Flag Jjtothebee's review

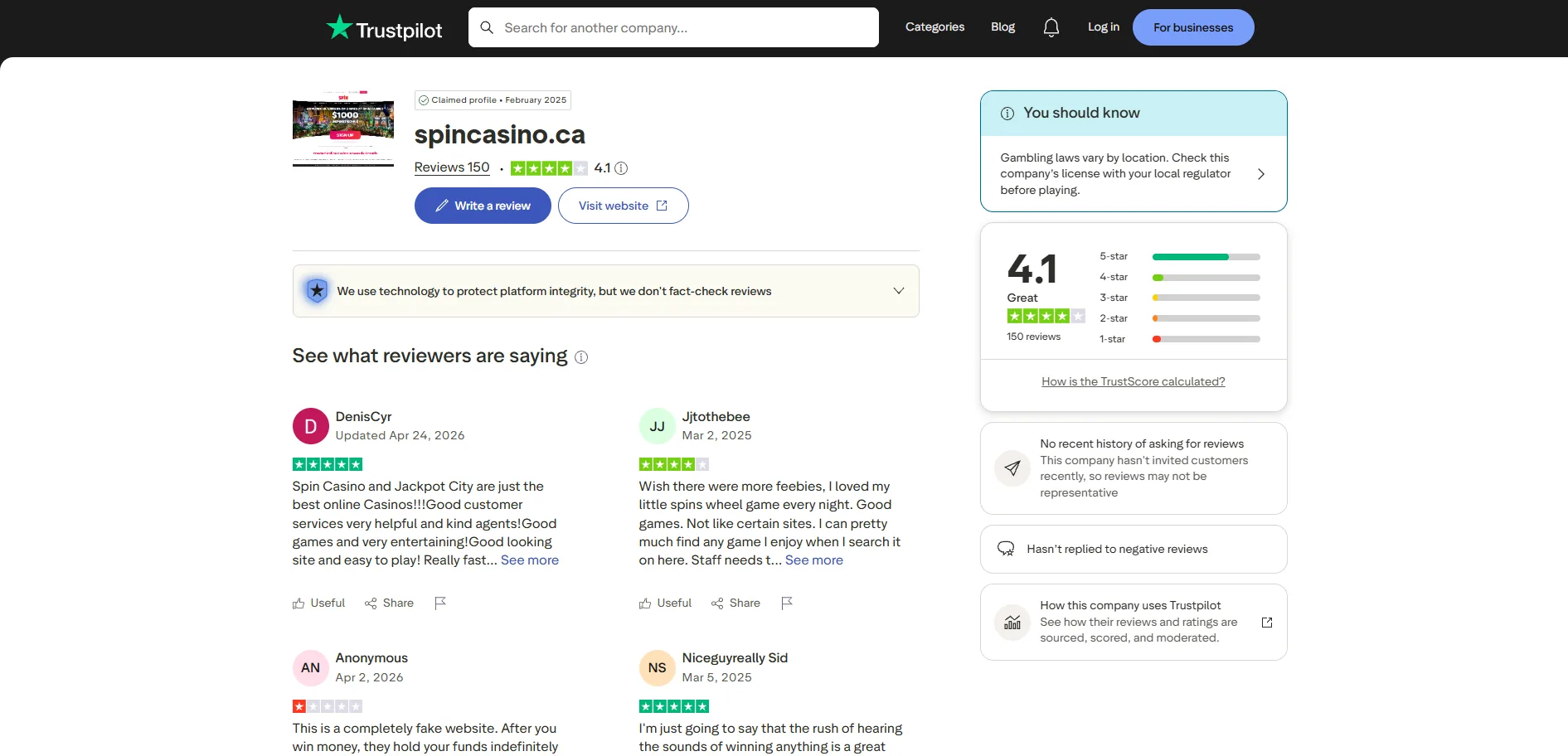pos(787,603)
